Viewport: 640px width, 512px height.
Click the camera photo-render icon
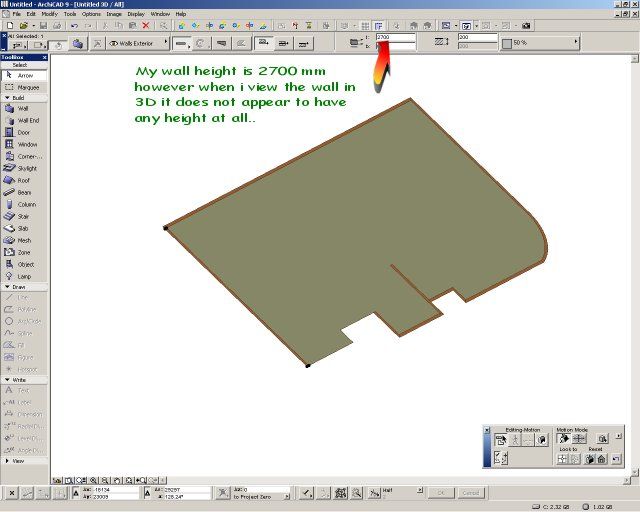point(526,26)
